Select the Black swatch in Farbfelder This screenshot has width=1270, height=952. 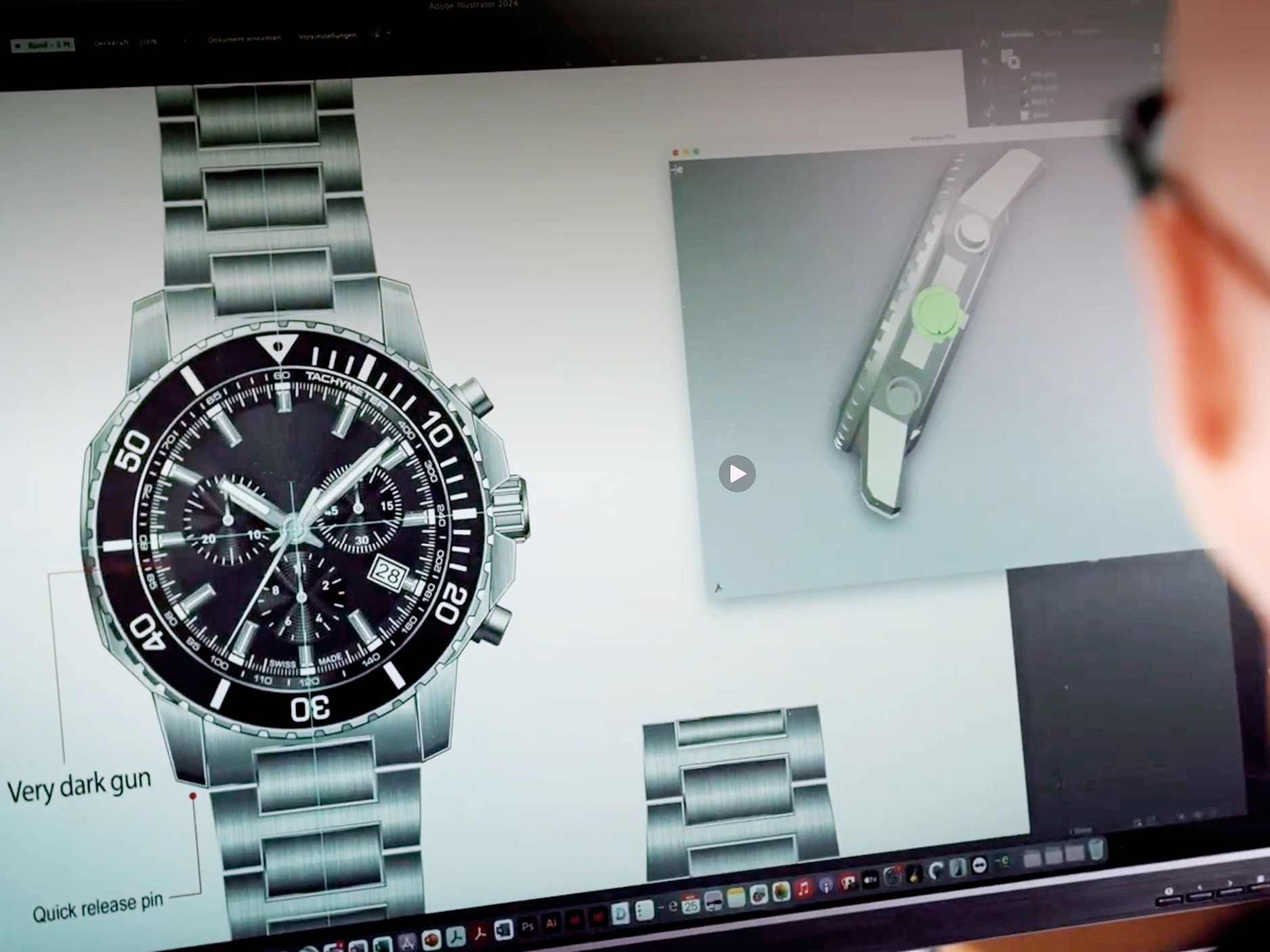tap(1024, 102)
